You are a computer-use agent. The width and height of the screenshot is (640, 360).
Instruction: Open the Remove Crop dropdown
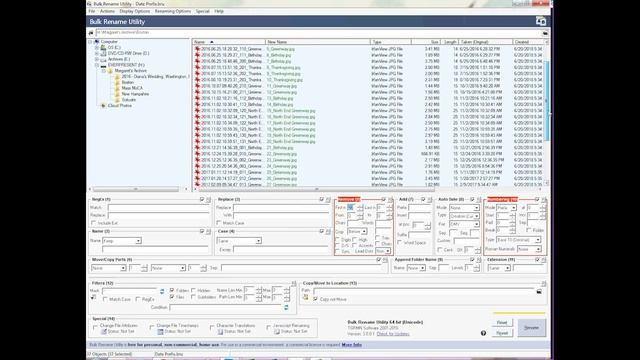tap(357, 231)
